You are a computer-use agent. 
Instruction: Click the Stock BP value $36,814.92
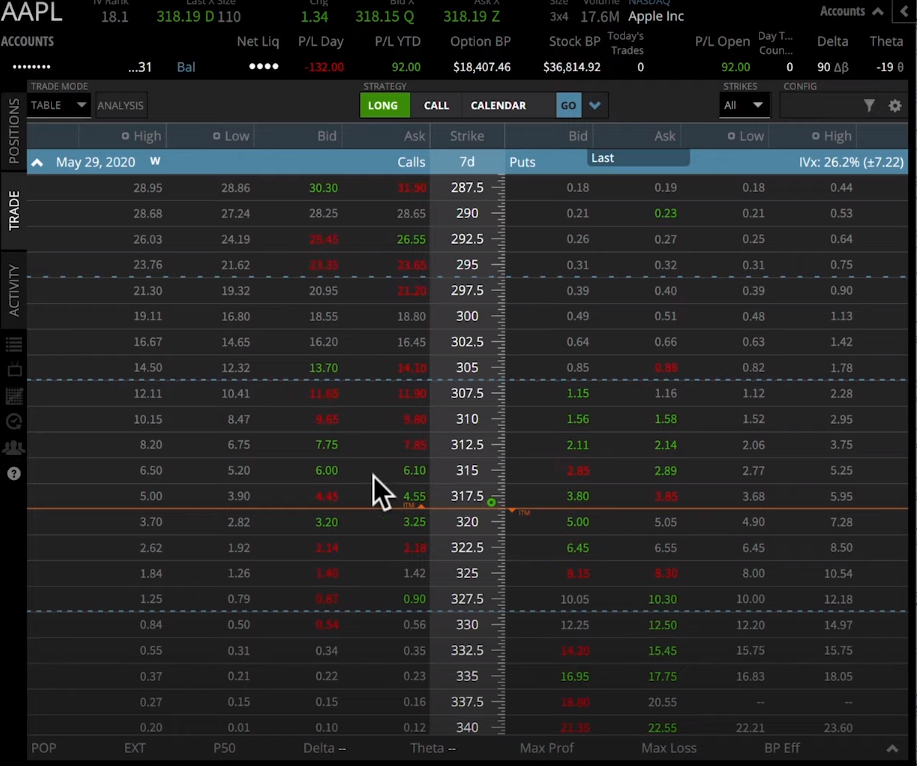pyautogui.click(x=572, y=67)
